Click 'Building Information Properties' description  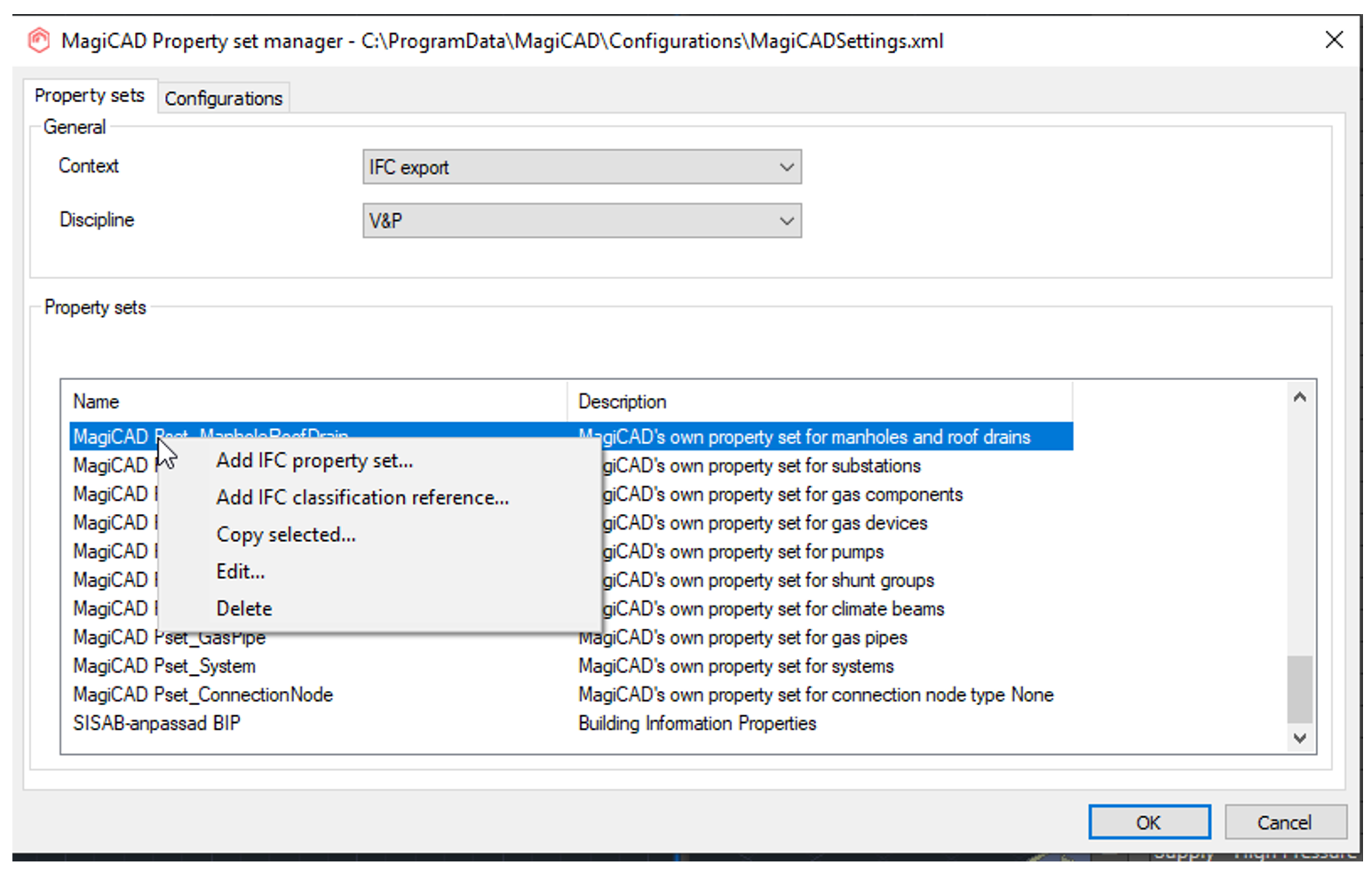pos(697,723)
